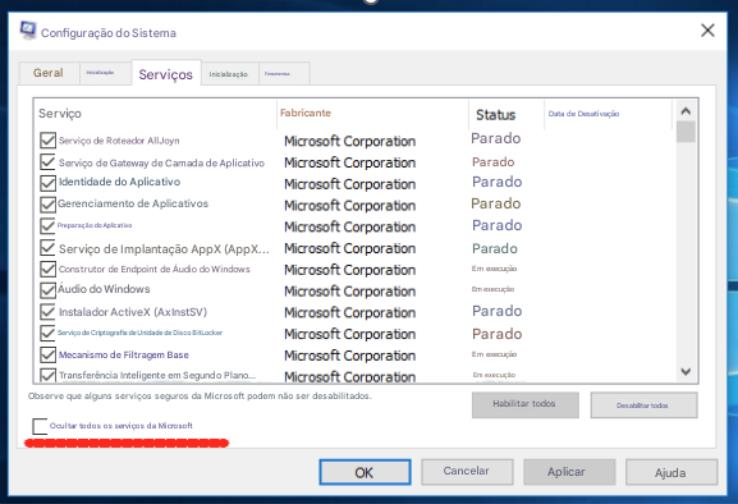
Task: Click the Configuração do Sistema window title
Action: (108, 33)
